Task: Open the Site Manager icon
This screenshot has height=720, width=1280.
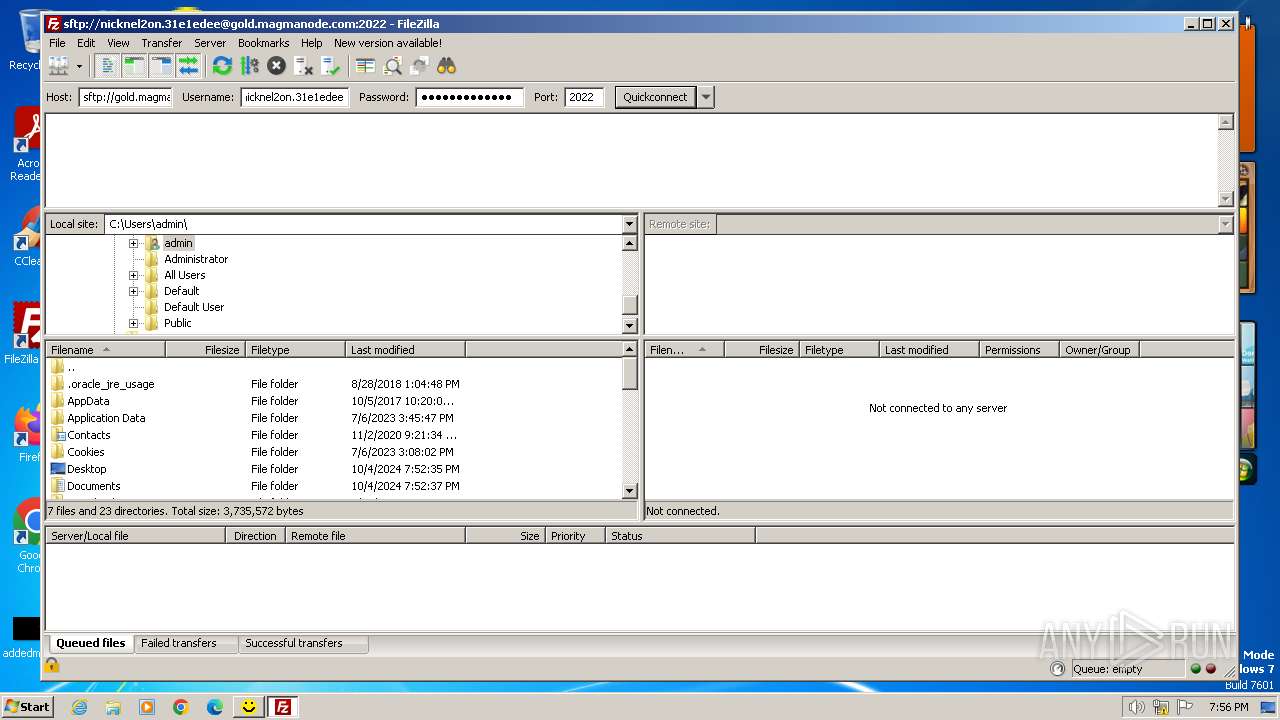Action: point(58,66)
